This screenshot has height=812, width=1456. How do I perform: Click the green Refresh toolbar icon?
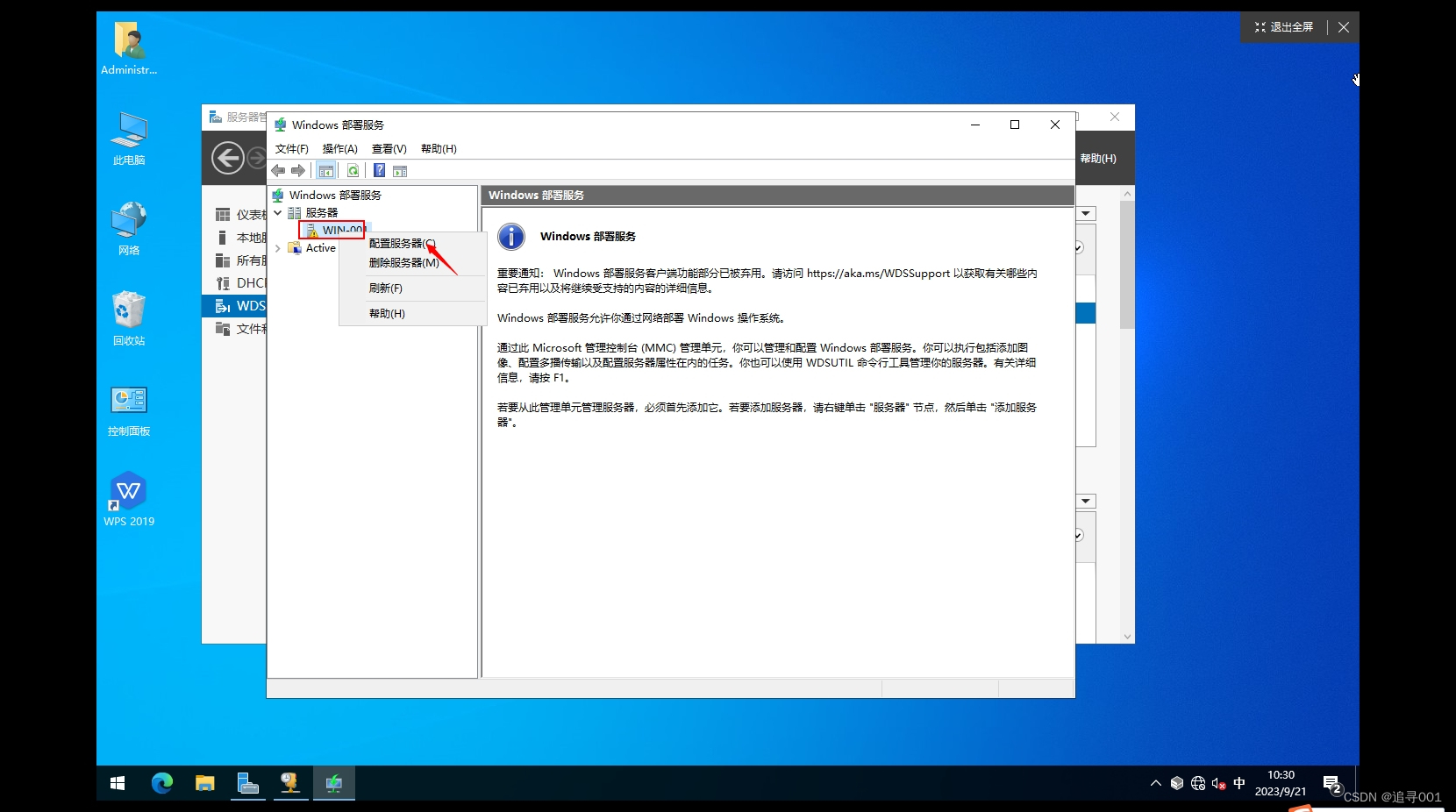click(353, 171)
